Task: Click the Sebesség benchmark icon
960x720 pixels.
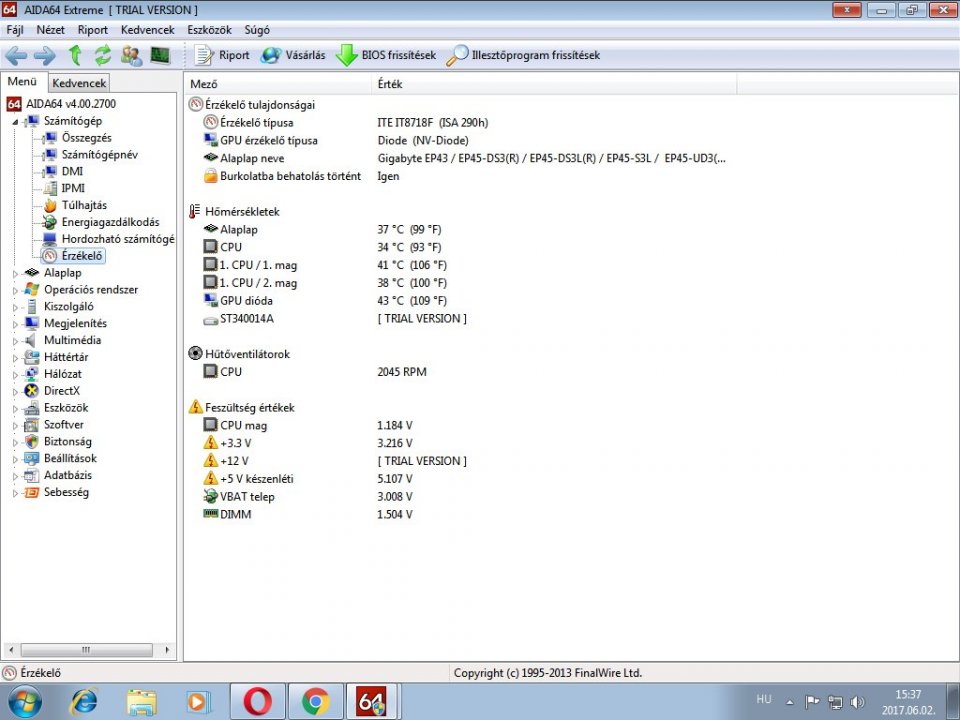Action: (31, 492)
